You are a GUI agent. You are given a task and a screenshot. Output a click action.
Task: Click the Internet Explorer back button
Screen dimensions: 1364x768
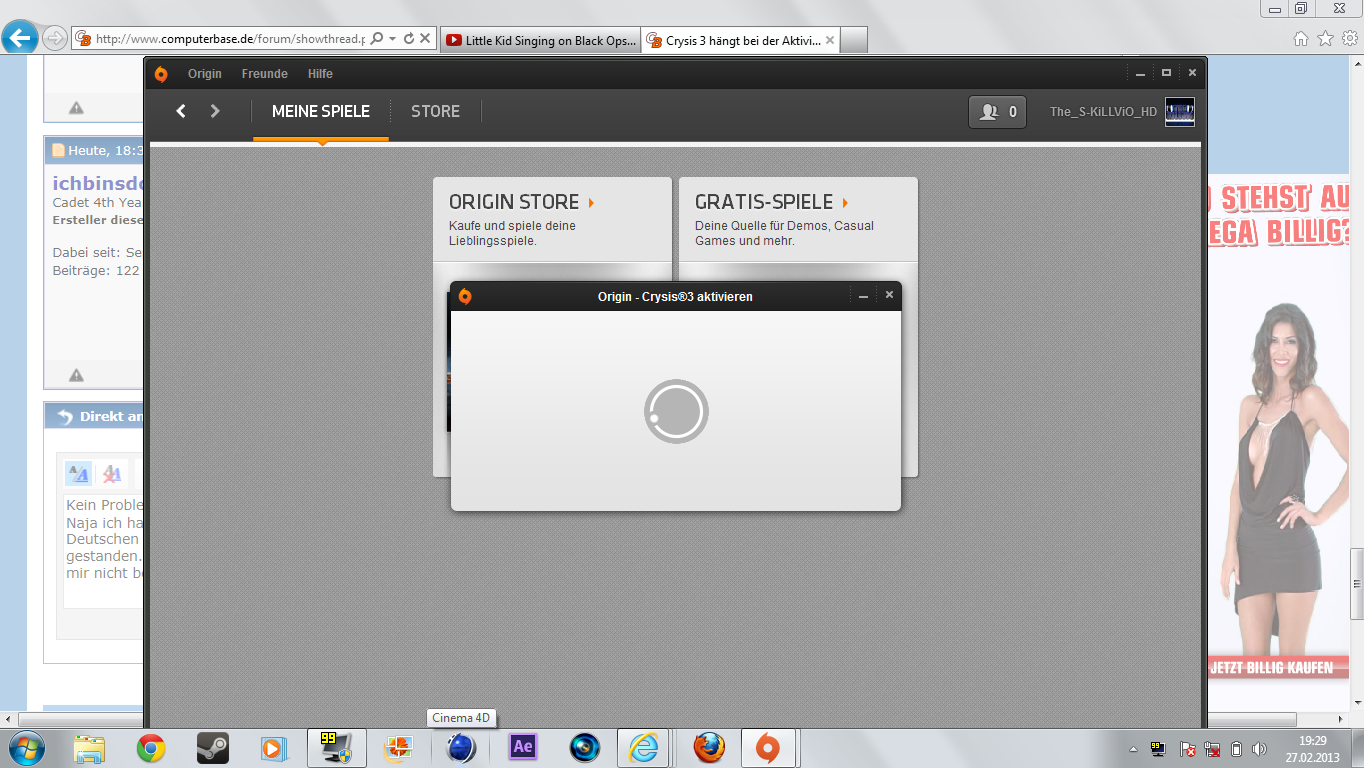(20, 38)
